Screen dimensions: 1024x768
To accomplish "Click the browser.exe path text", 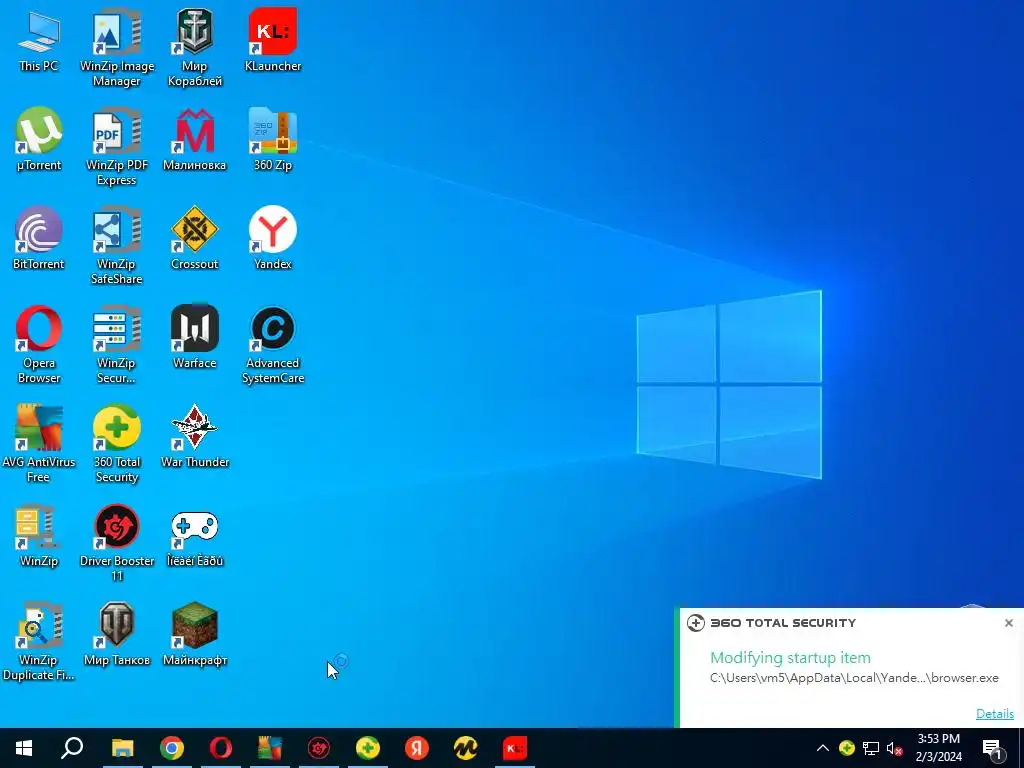I will [x=854, y=678].
